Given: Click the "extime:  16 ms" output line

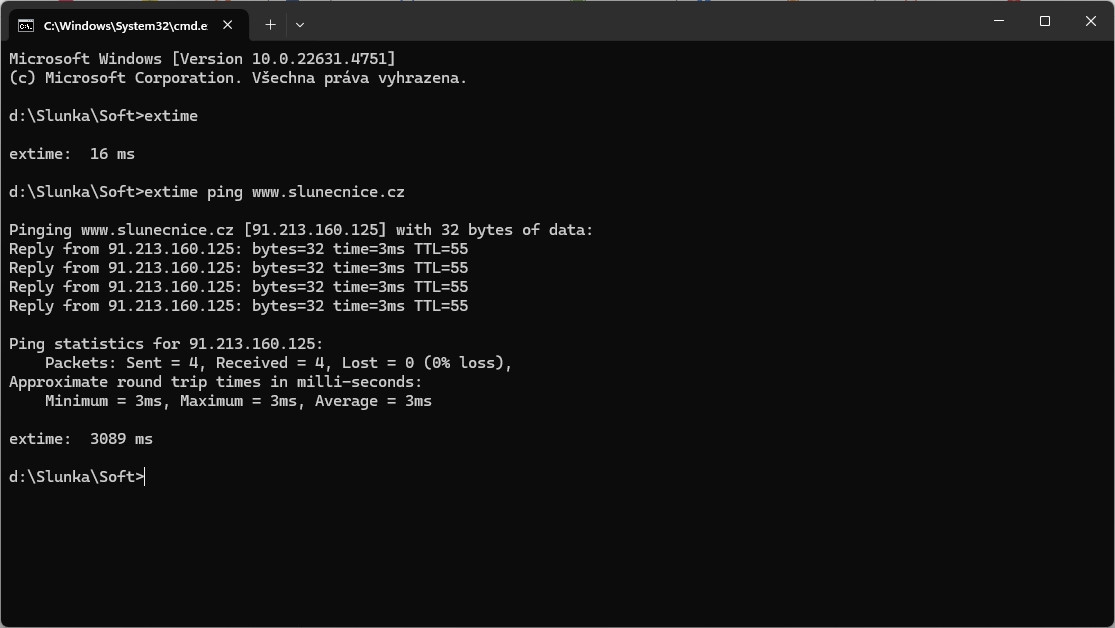Looking at the screenshot, I should point(72,154).
